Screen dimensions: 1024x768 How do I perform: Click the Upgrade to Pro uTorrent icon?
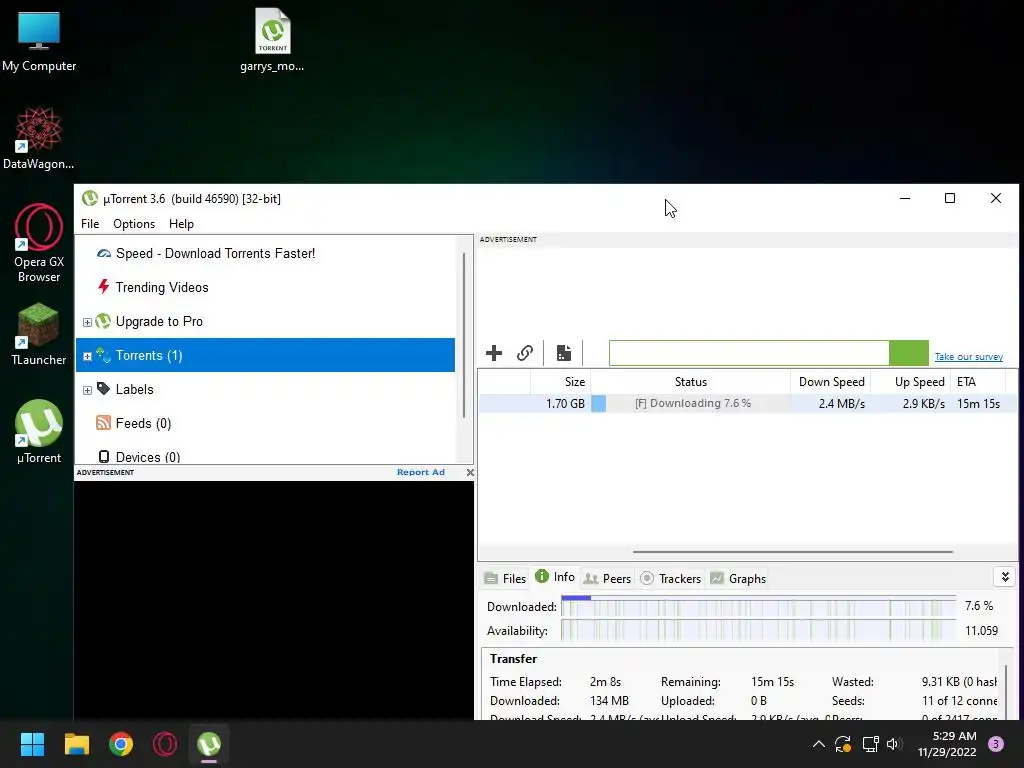[103, 321]
